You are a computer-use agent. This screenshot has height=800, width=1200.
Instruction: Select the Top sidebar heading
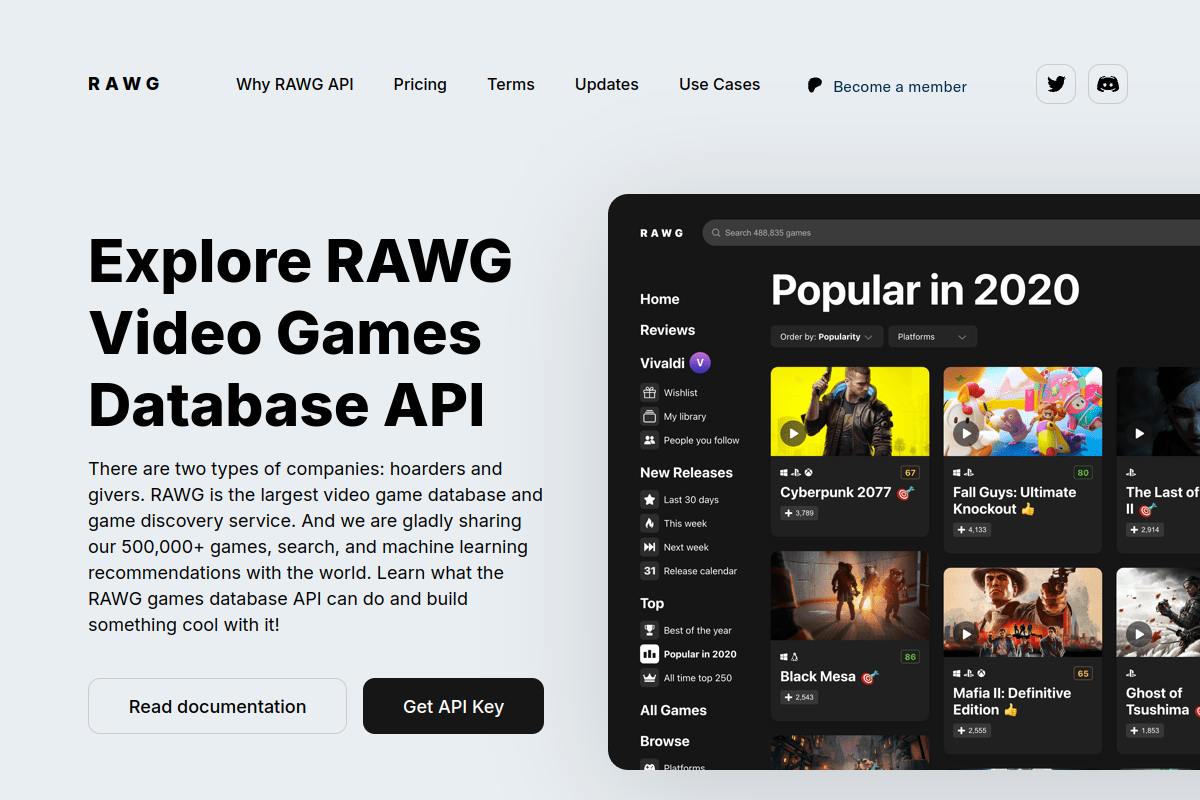[652, 603]
